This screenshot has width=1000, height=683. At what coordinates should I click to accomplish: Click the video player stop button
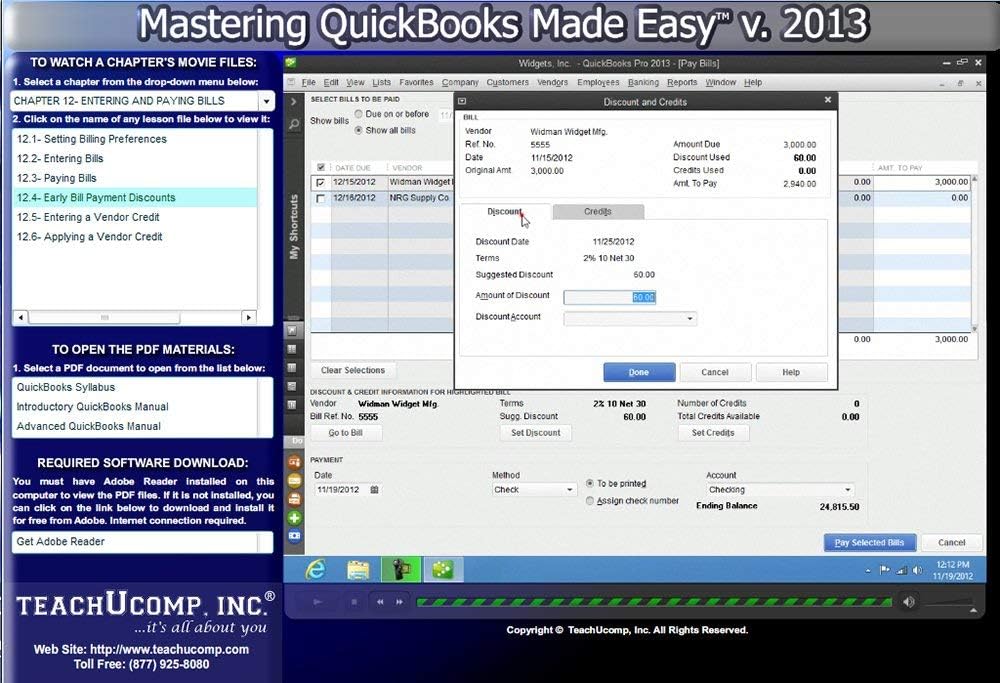coord(355,601)
